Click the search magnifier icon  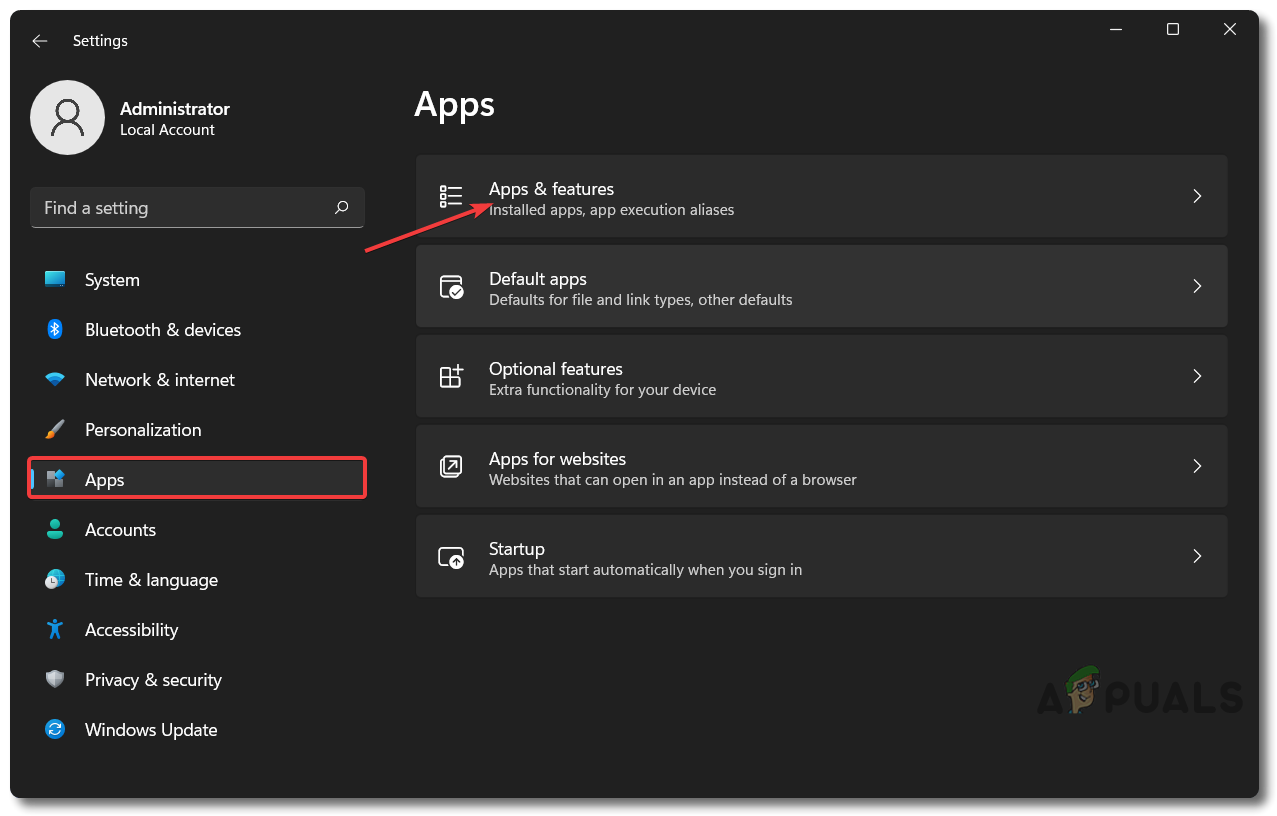point(342,208)
